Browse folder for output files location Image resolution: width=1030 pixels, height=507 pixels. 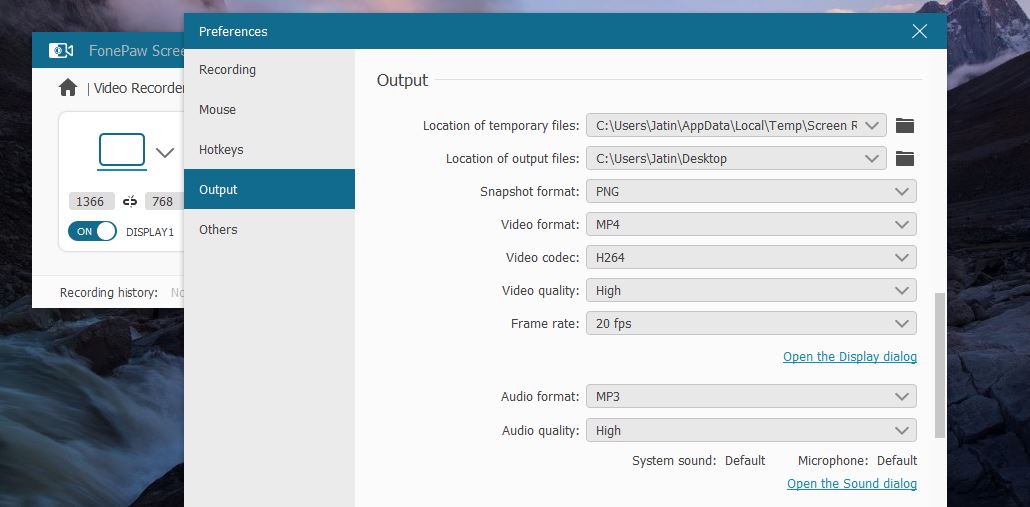tap(905, 158)
